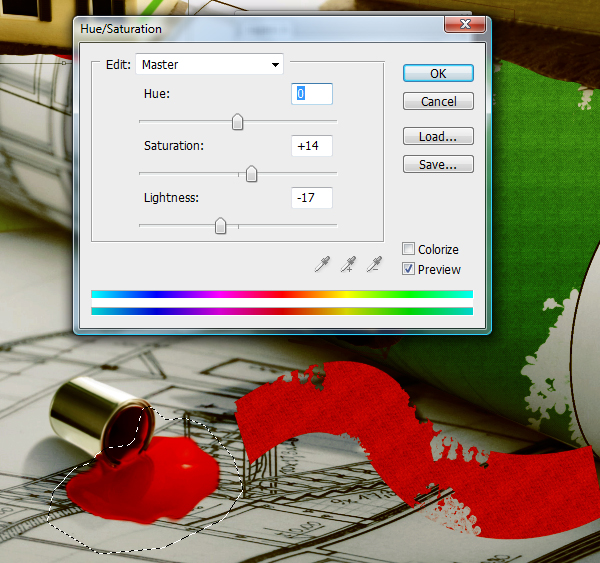Image resolution: width=600 pixels, height=563 pixels.
Task: Click the Hue slider handle
Action: coord(238,122)
